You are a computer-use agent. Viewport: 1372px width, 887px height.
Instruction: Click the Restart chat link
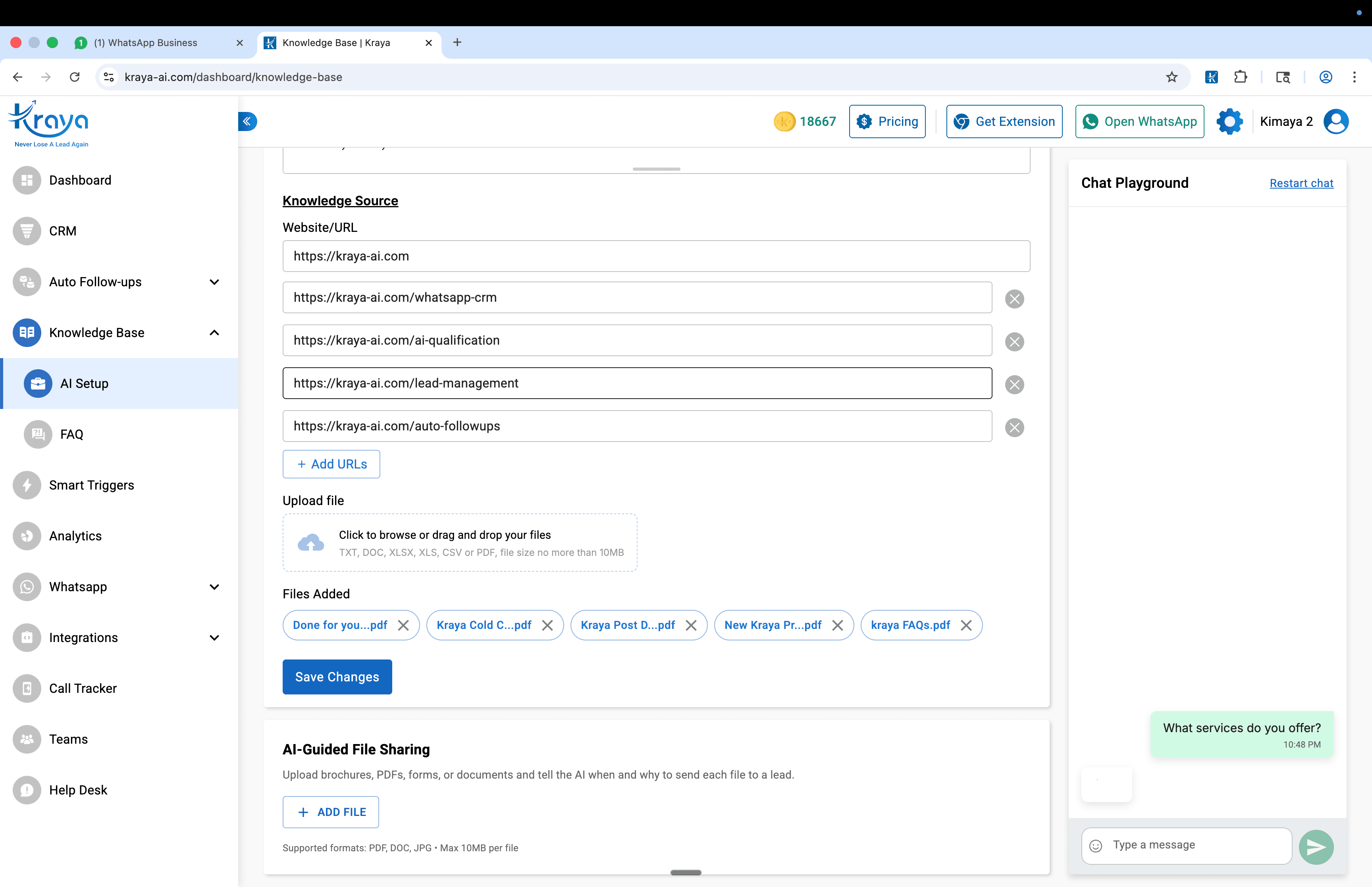tap(1301, 183)
